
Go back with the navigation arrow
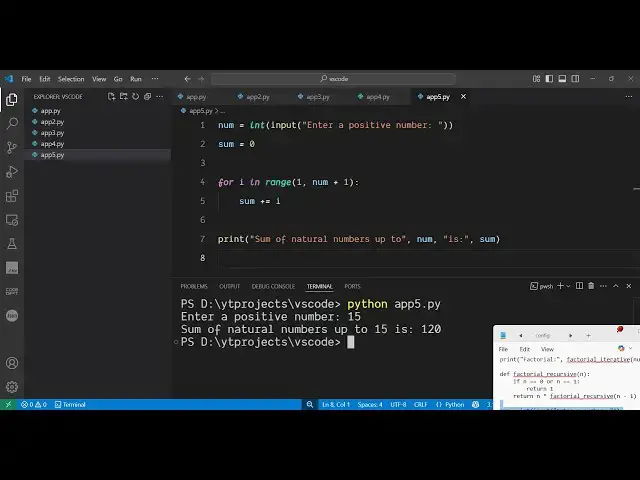187,79
